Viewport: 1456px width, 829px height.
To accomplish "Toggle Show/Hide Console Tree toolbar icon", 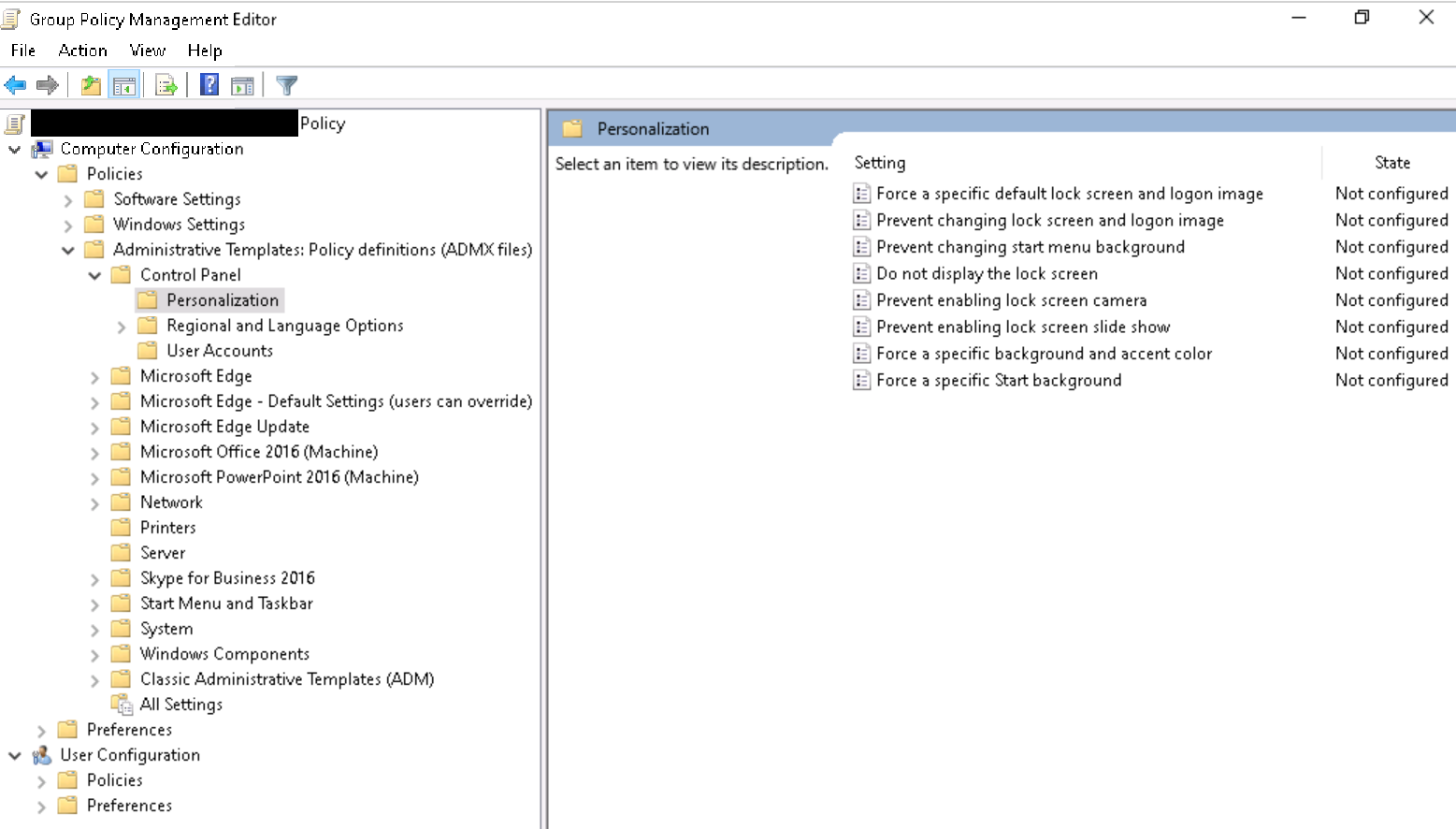I will (124, 86).
